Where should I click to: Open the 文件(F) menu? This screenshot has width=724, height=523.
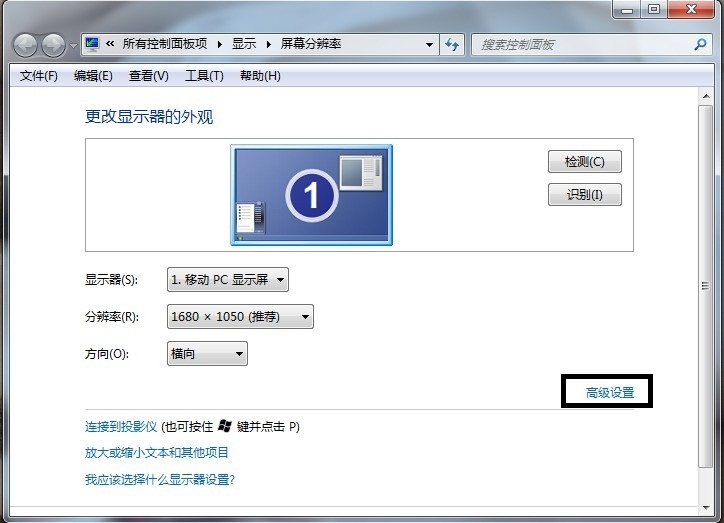coord(39,76)
